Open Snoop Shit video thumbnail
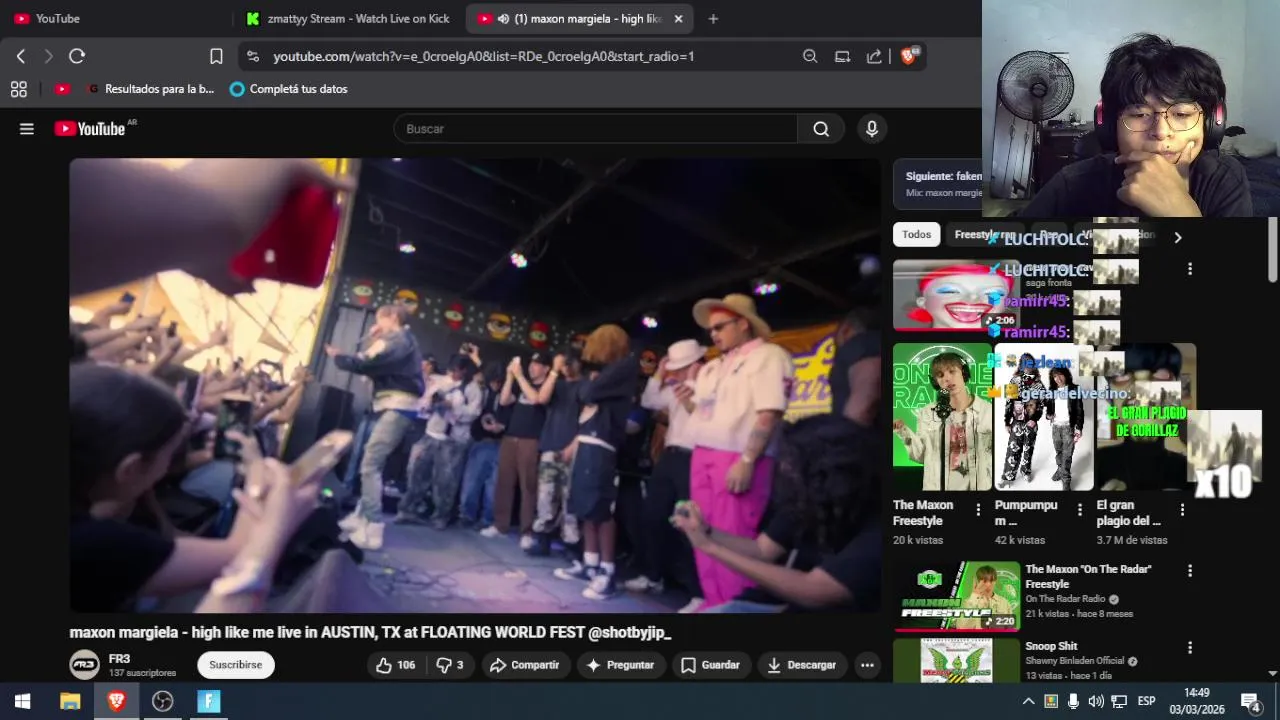Screen dimensions: 1280x720 [956, 660]
